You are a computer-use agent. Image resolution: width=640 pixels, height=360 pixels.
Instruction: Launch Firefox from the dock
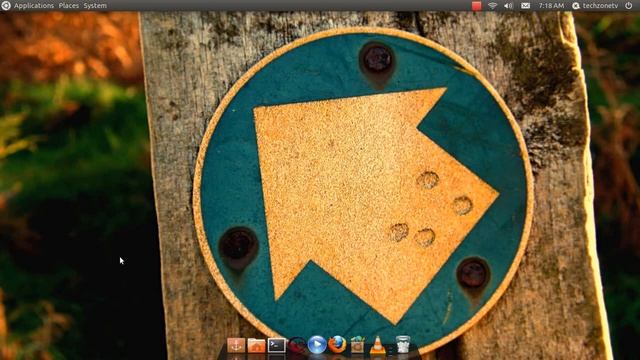click(337, 345)
